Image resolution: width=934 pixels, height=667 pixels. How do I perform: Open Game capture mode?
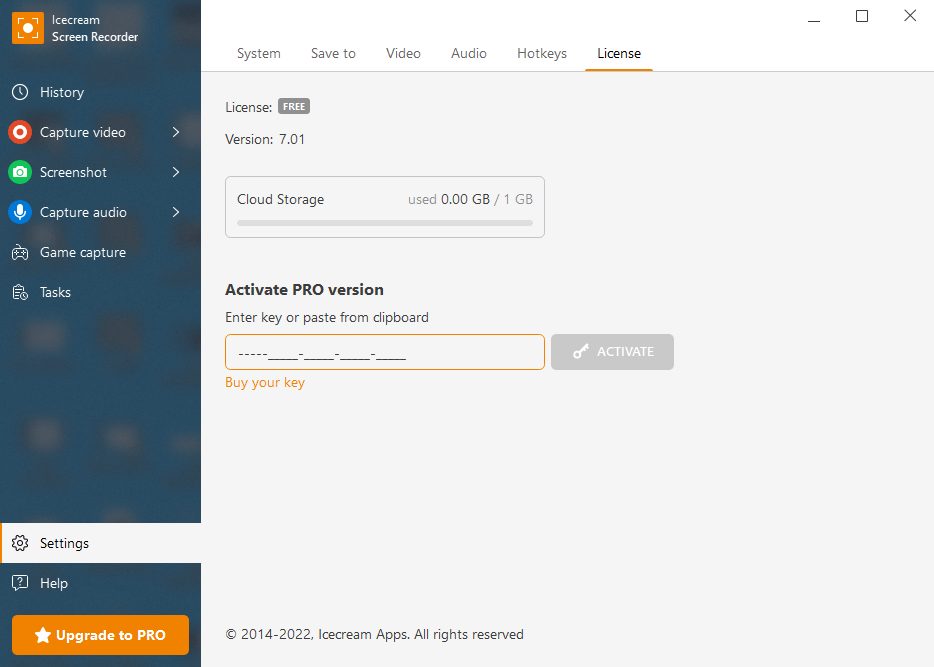point(82,252)
